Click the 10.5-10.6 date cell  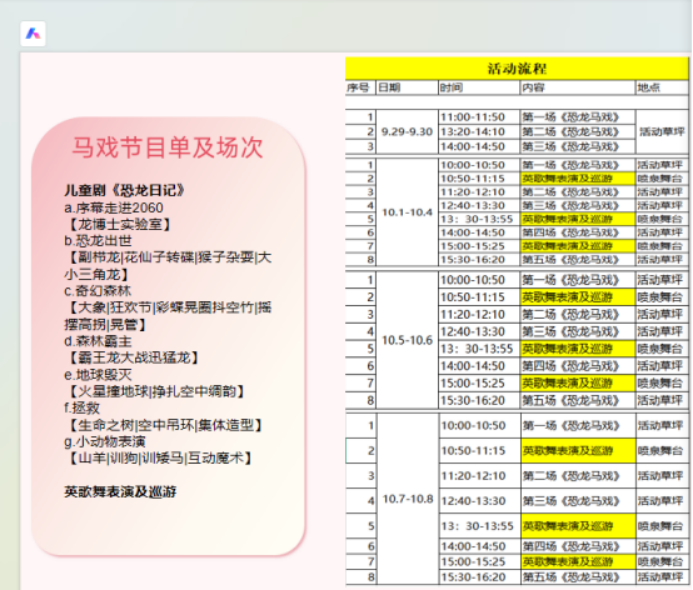407,340
